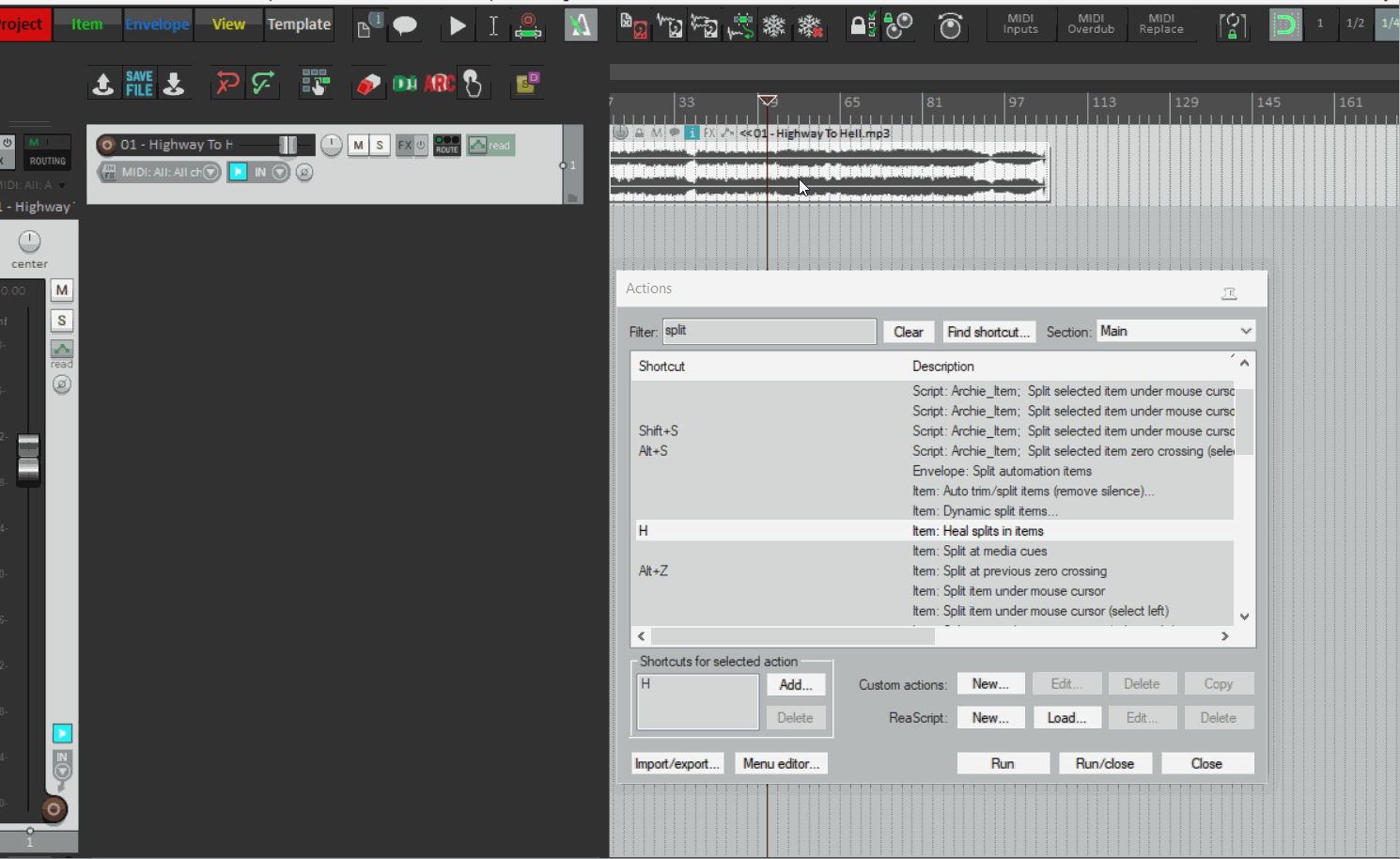
Task: Click the red ARC toolbar icon
Action: [440, 85]
